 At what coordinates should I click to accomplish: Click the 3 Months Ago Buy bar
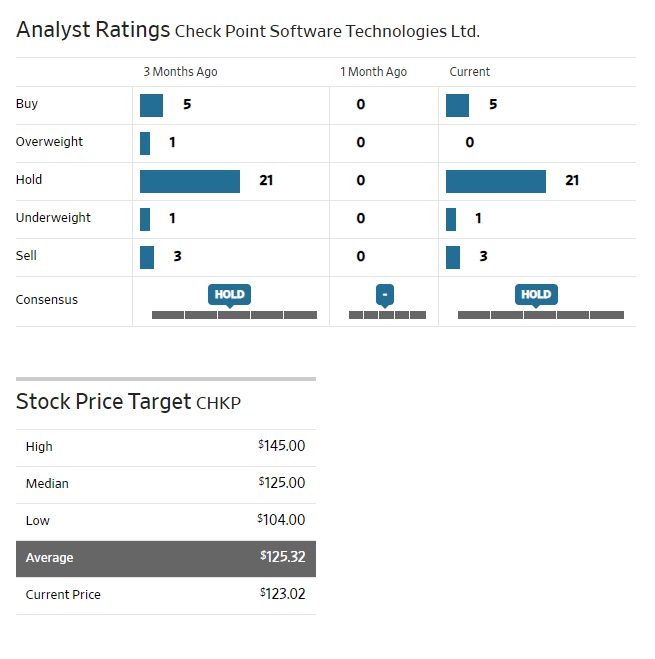151,105
